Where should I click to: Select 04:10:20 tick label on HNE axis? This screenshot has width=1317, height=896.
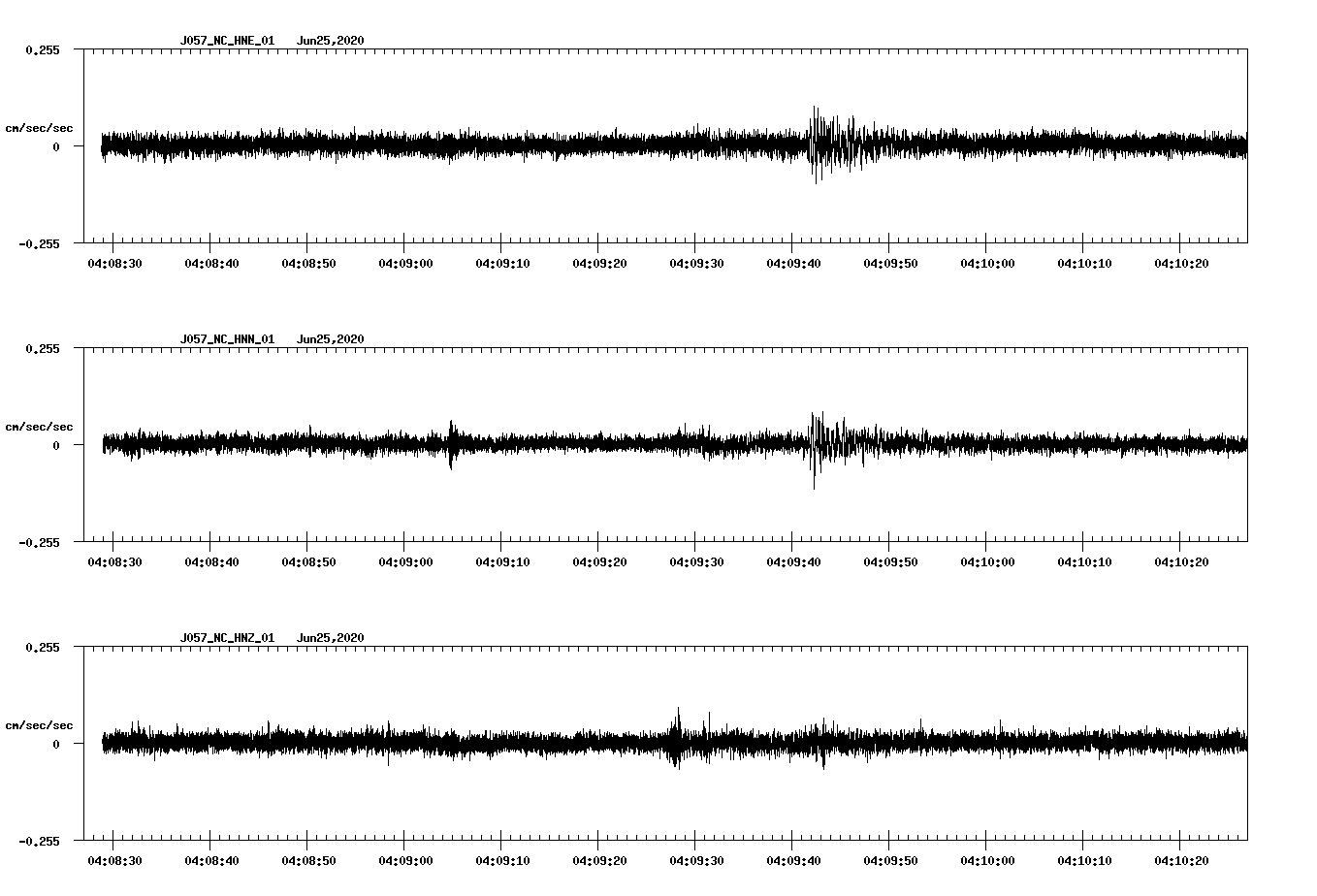pyautogui.click(x=1181, y=263)
